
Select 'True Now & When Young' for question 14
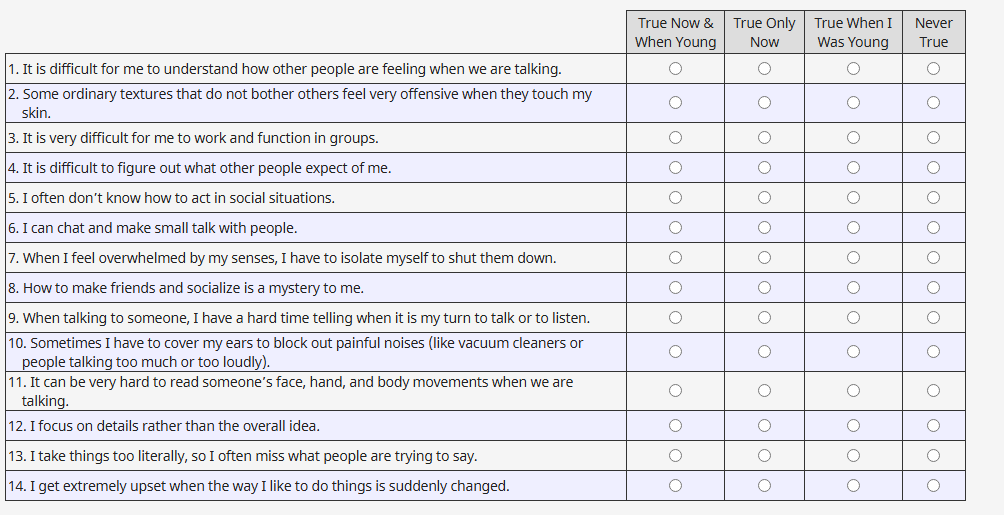pos(676,486)
